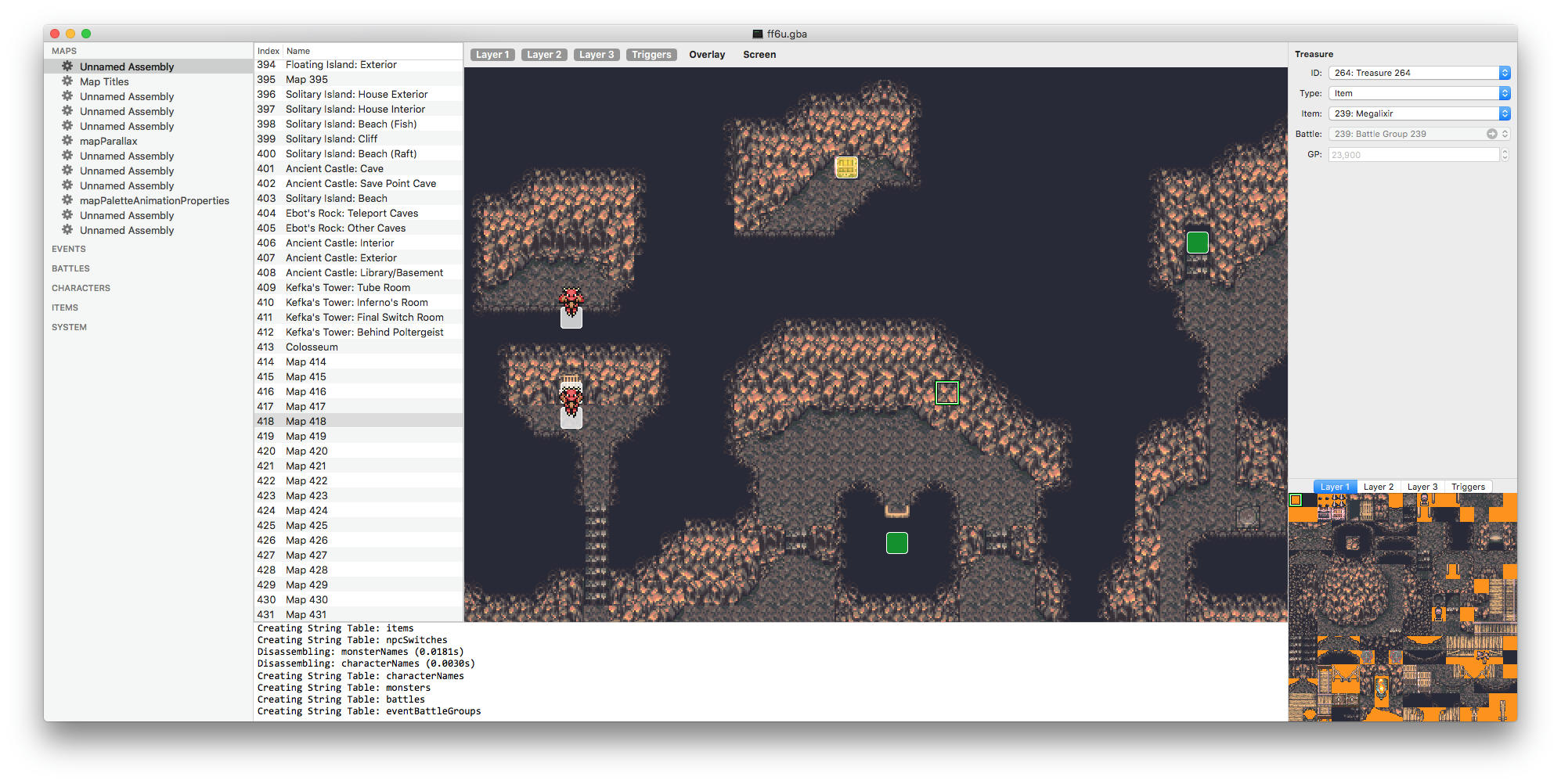Image resolution: width=1561 pixels, height=784 pixels.
Task: Expand the EVENTS section
Action: pos(69,249)
